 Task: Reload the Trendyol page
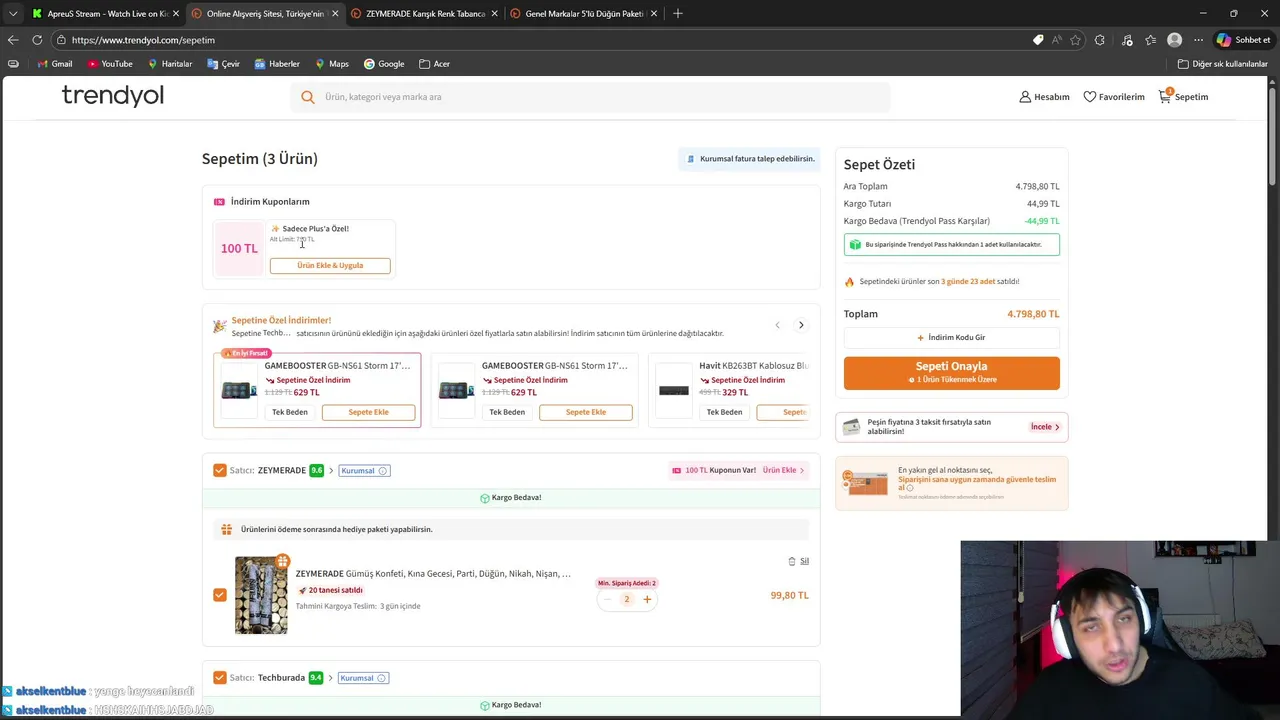pyautogui.click(x=37, y=40)
